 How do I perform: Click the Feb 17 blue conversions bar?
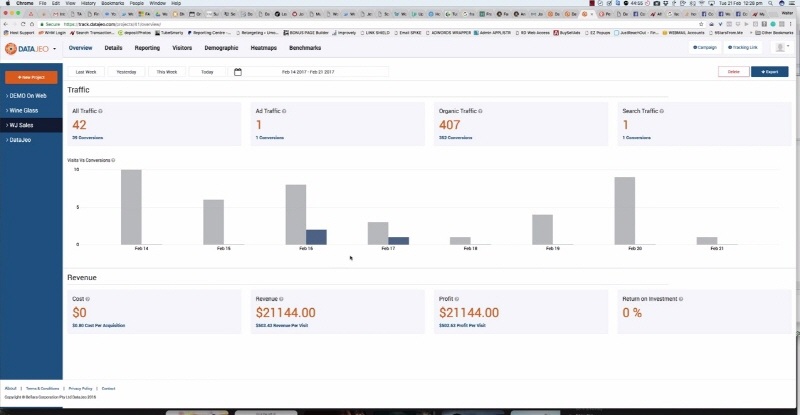[x=398, y=241]
